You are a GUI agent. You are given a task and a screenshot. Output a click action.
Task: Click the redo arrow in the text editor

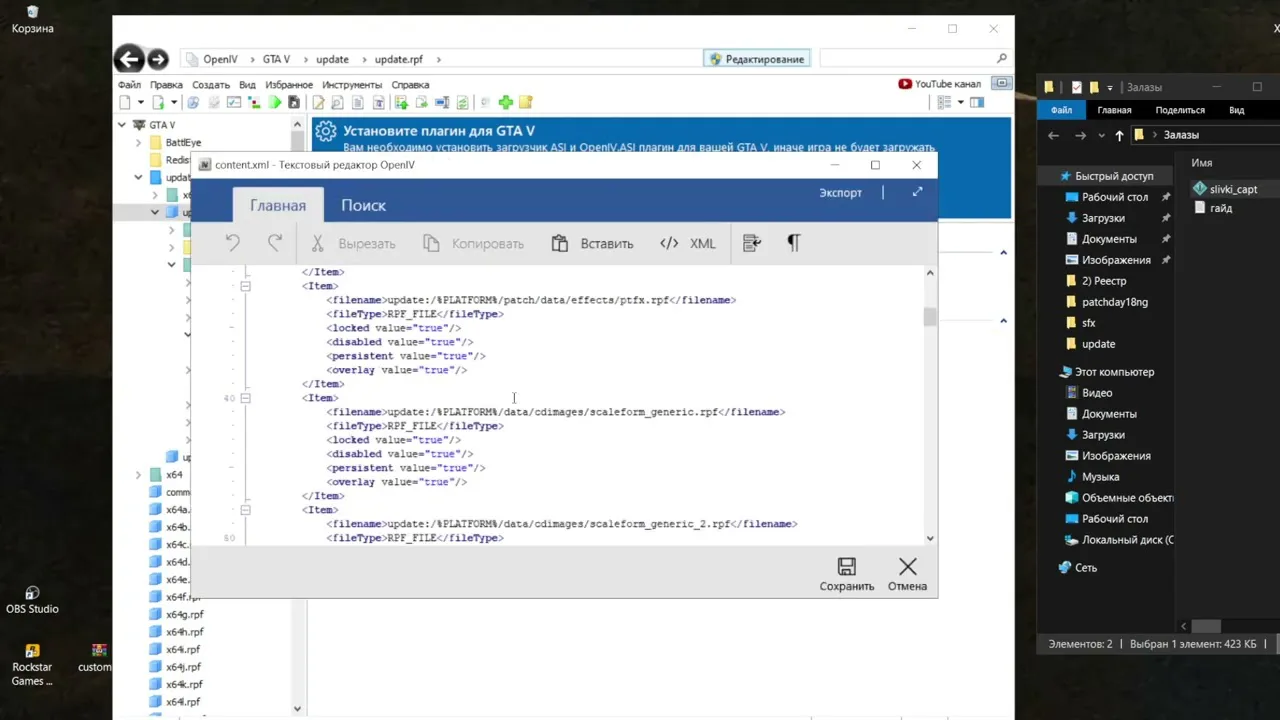275,243
